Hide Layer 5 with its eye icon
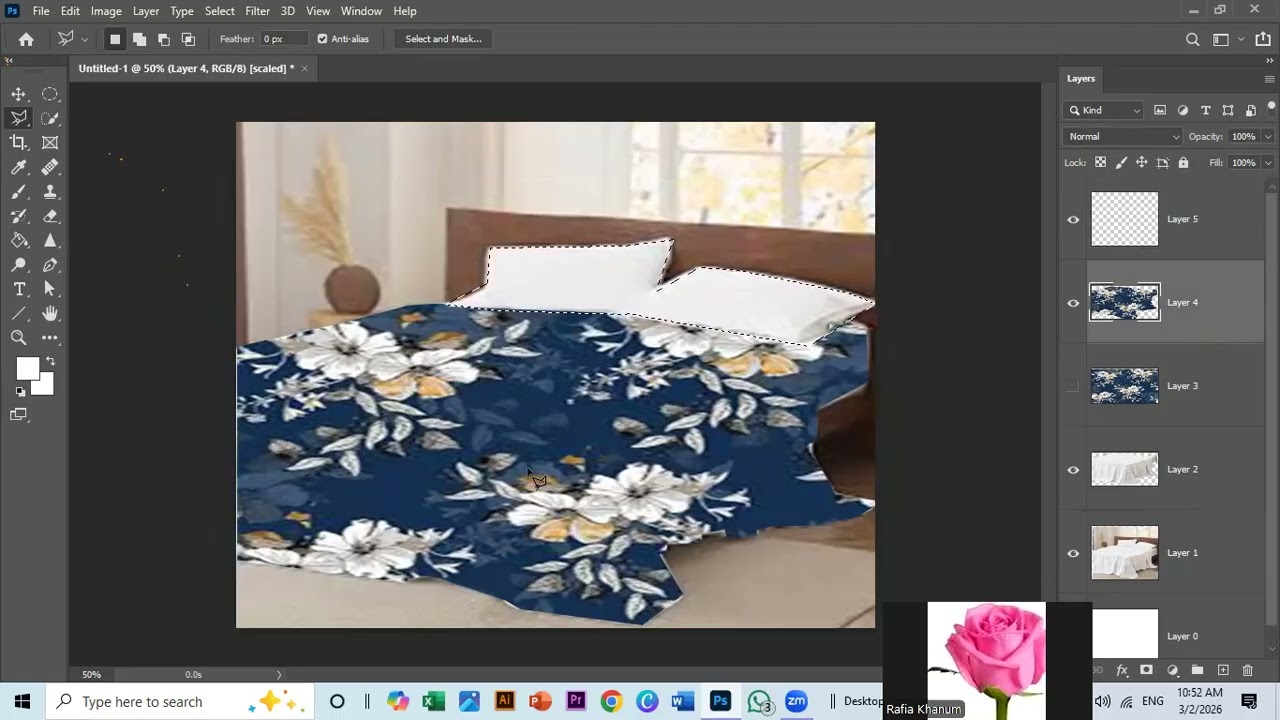This screenshot has height=720, width=1280. [1073, 220]
